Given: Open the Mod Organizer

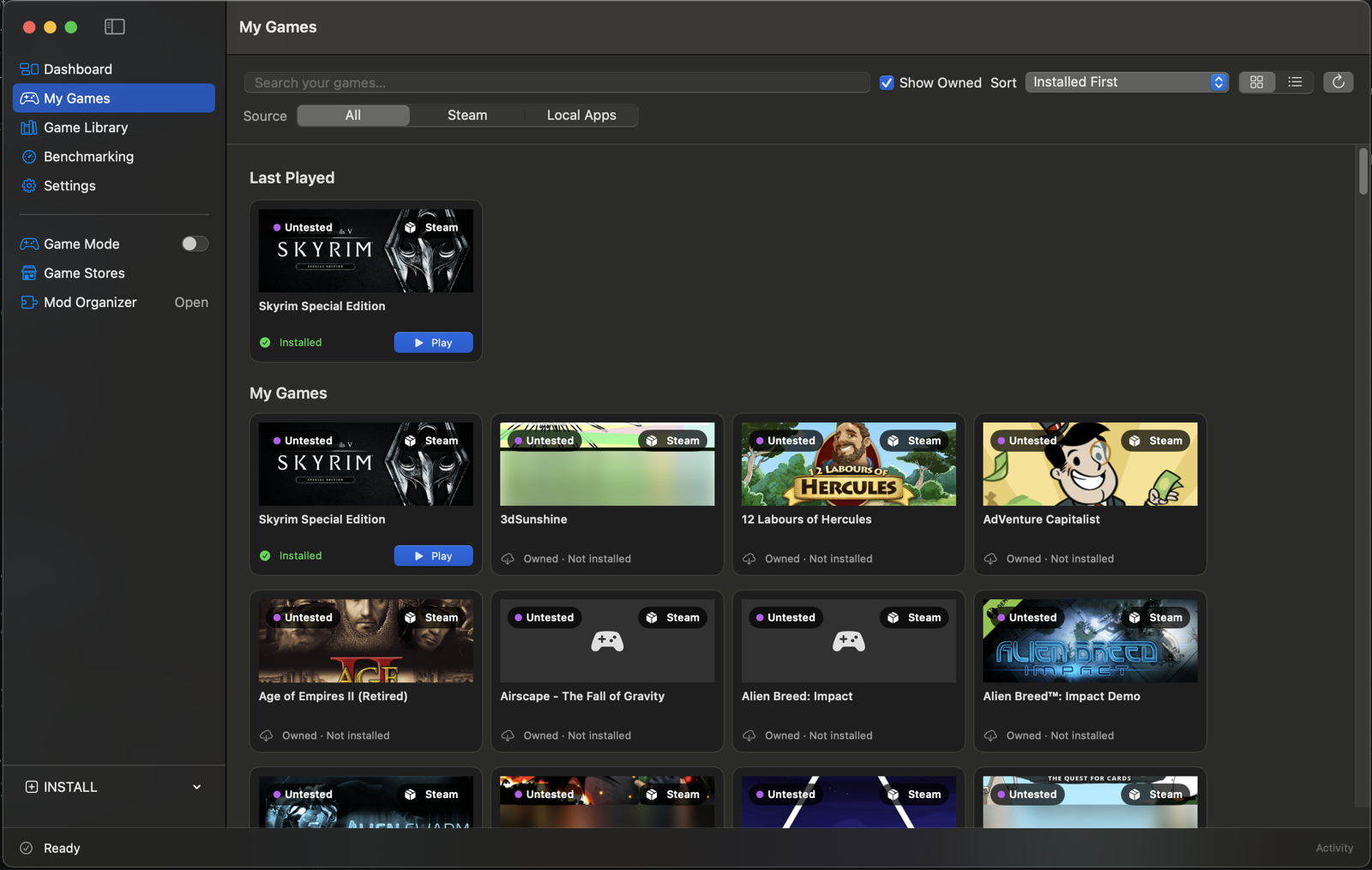Looking at the screenshot, I should 114,303.
